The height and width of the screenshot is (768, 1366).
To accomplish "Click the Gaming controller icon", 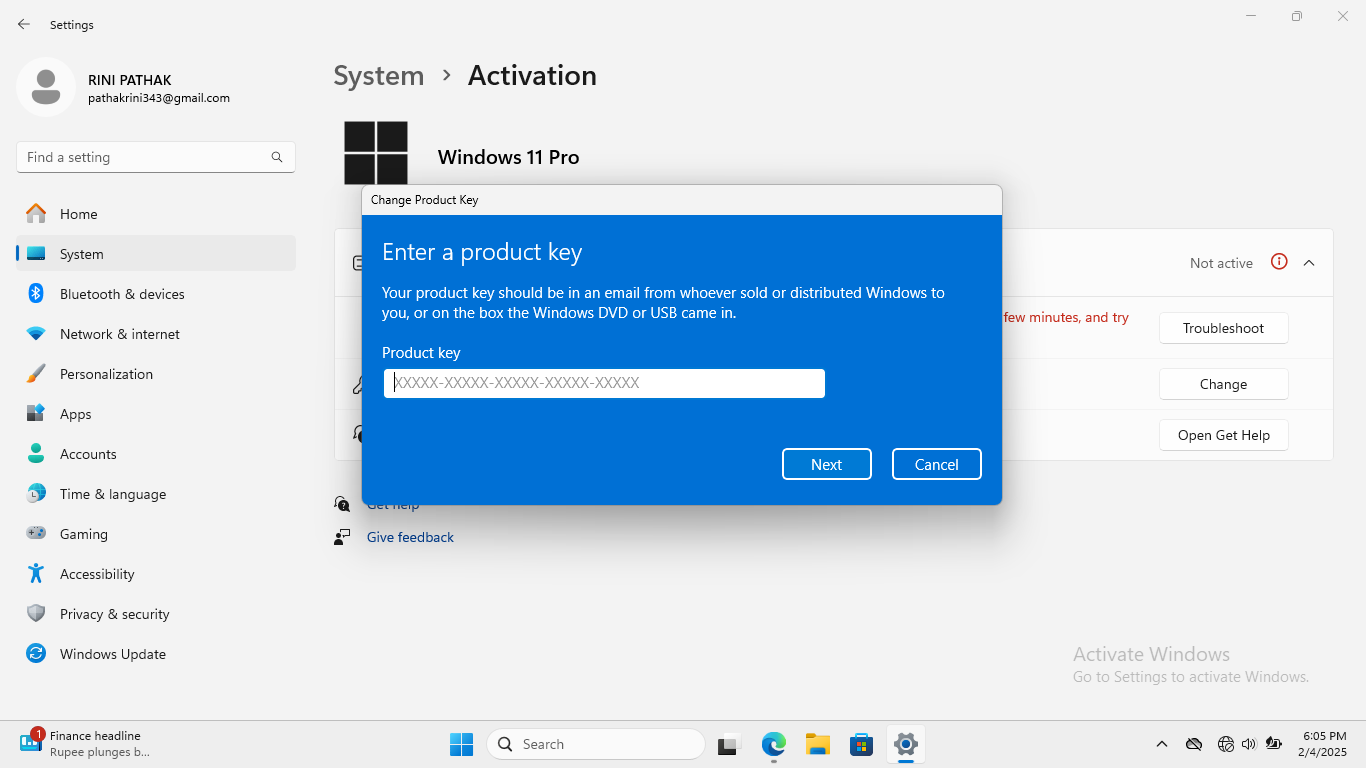I will 36,534.
